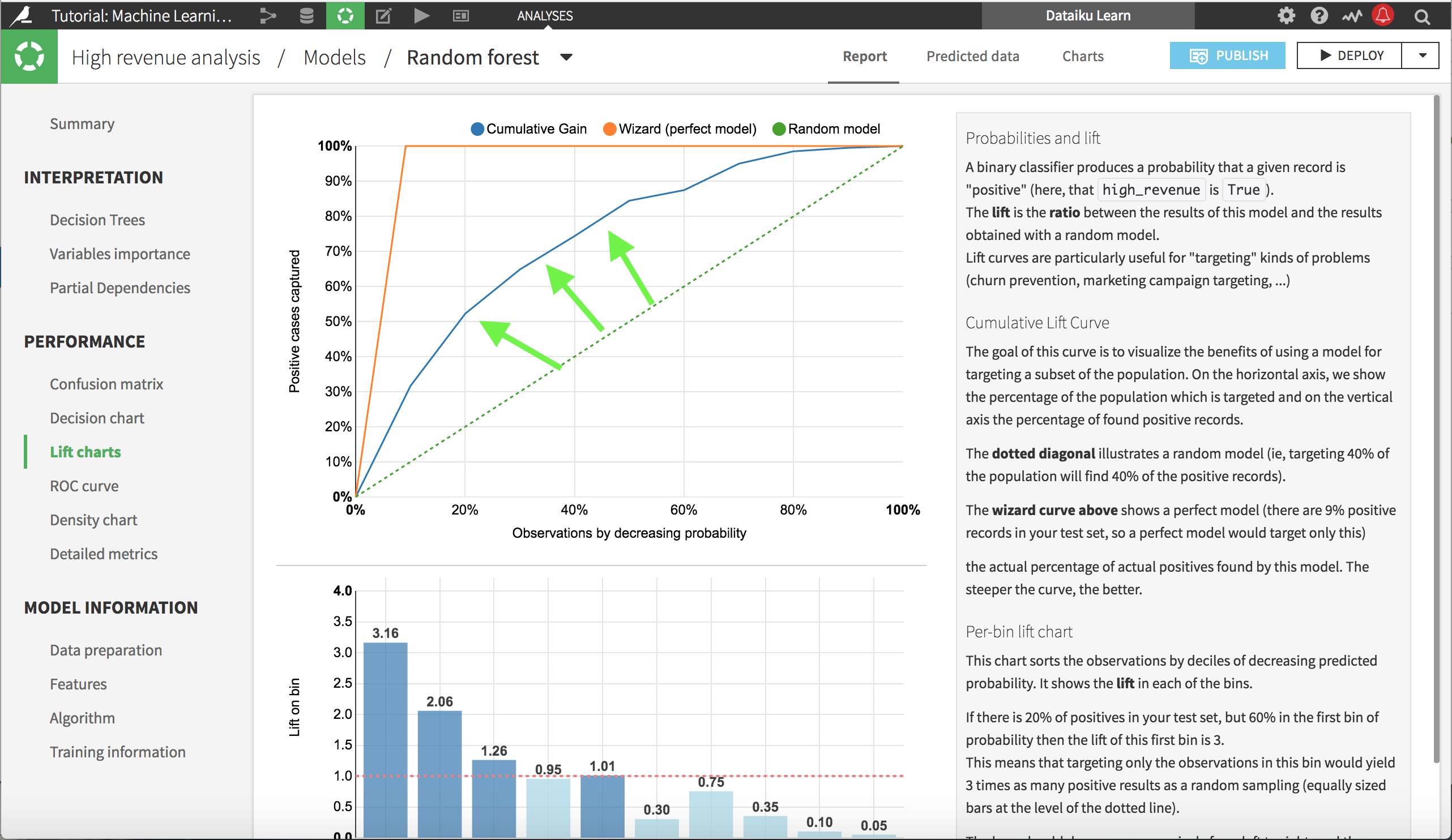Open the activity monitor wave icon

click(1352, 15)
